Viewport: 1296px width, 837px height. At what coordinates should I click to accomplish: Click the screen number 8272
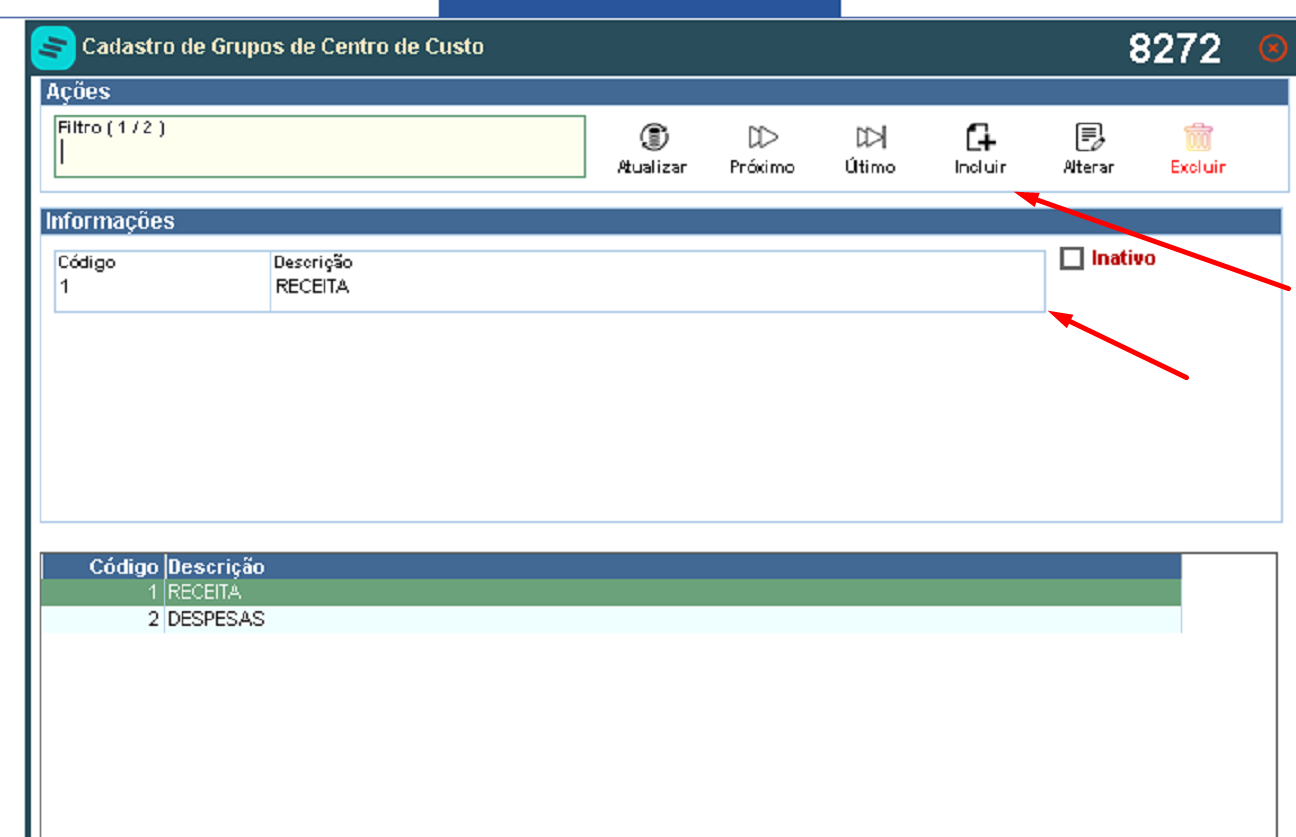point(1175,48)
